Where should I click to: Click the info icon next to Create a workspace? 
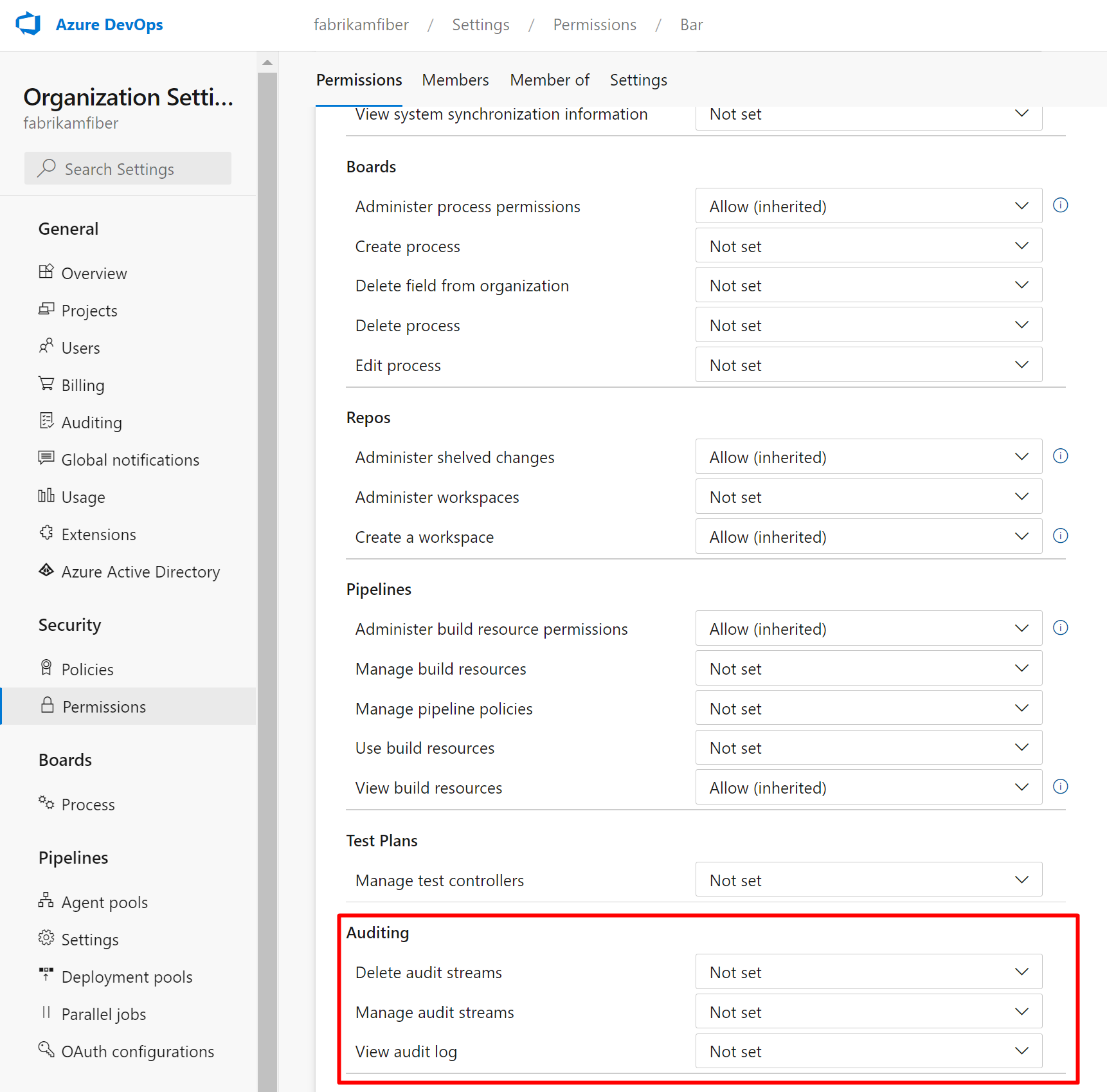tap(1061, 535)
